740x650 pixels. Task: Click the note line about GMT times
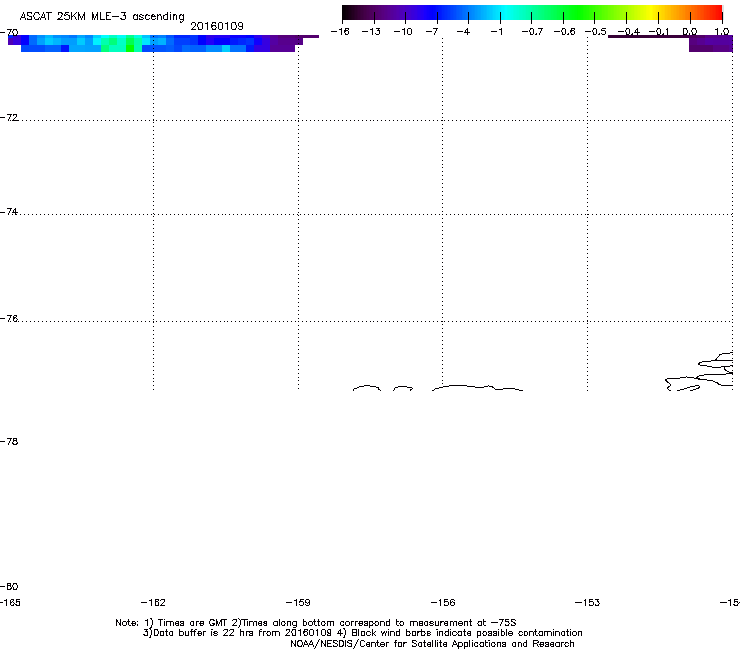point(316,623)
